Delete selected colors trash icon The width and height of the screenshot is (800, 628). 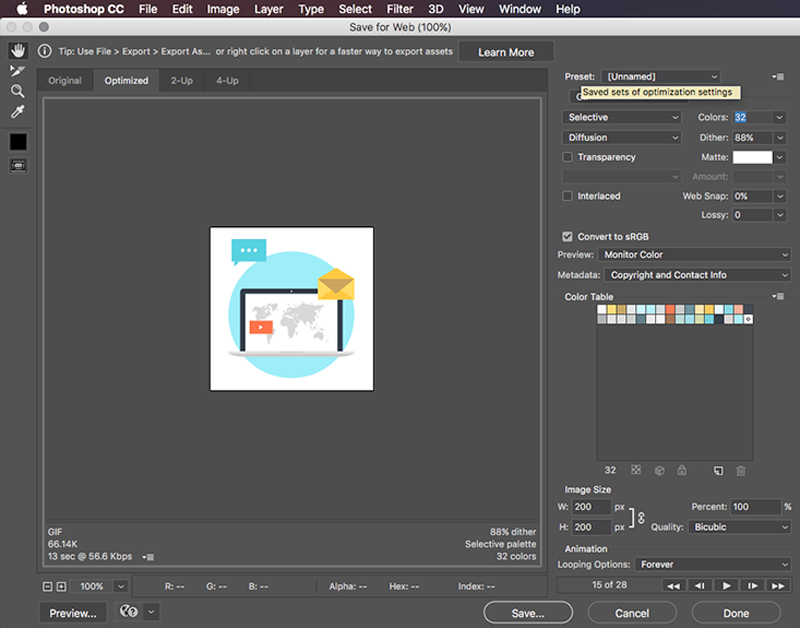[x=741, y=470]
